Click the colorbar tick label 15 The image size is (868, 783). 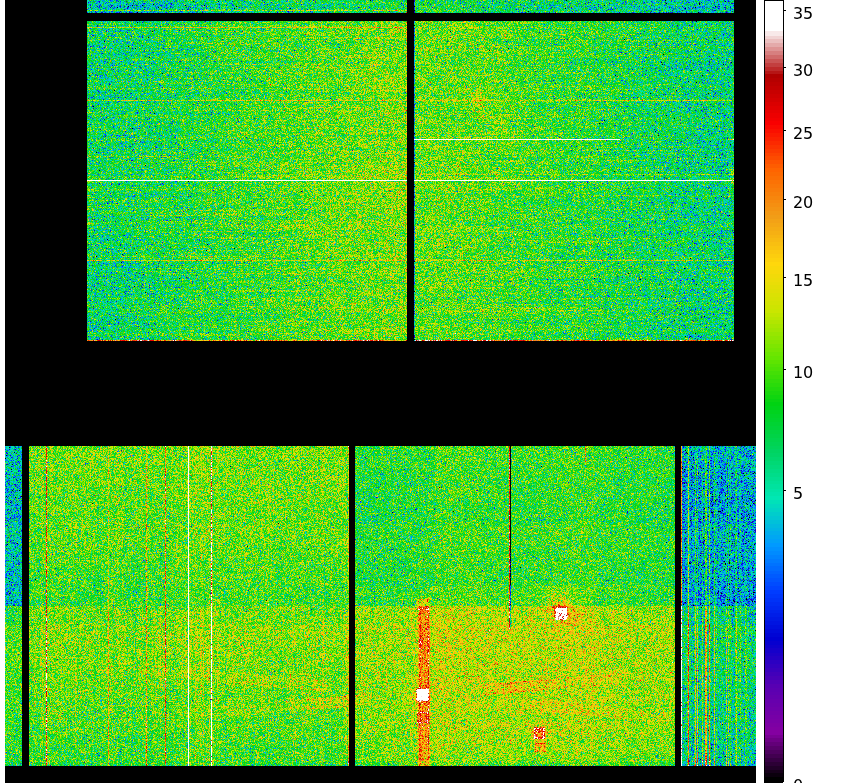[803, 280]
